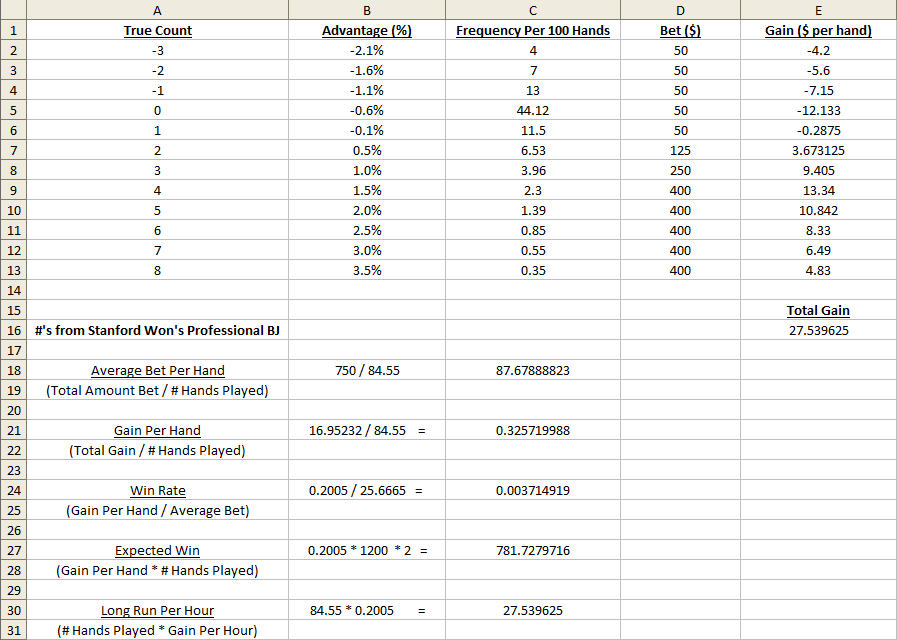Click the "Gain ($ per hand)" heading cell
The image size is (897, 640).
coord(819,30)
